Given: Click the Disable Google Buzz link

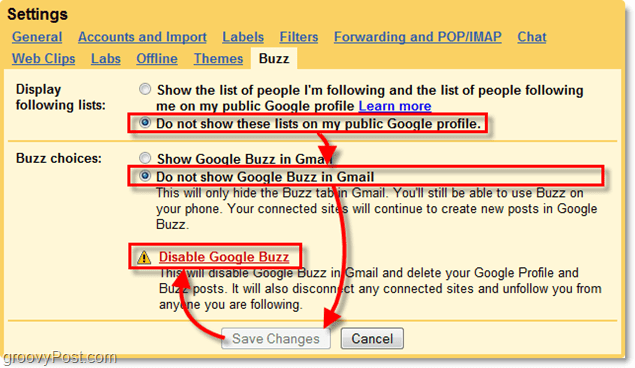Looking at the screenshot, I should 224,257.
